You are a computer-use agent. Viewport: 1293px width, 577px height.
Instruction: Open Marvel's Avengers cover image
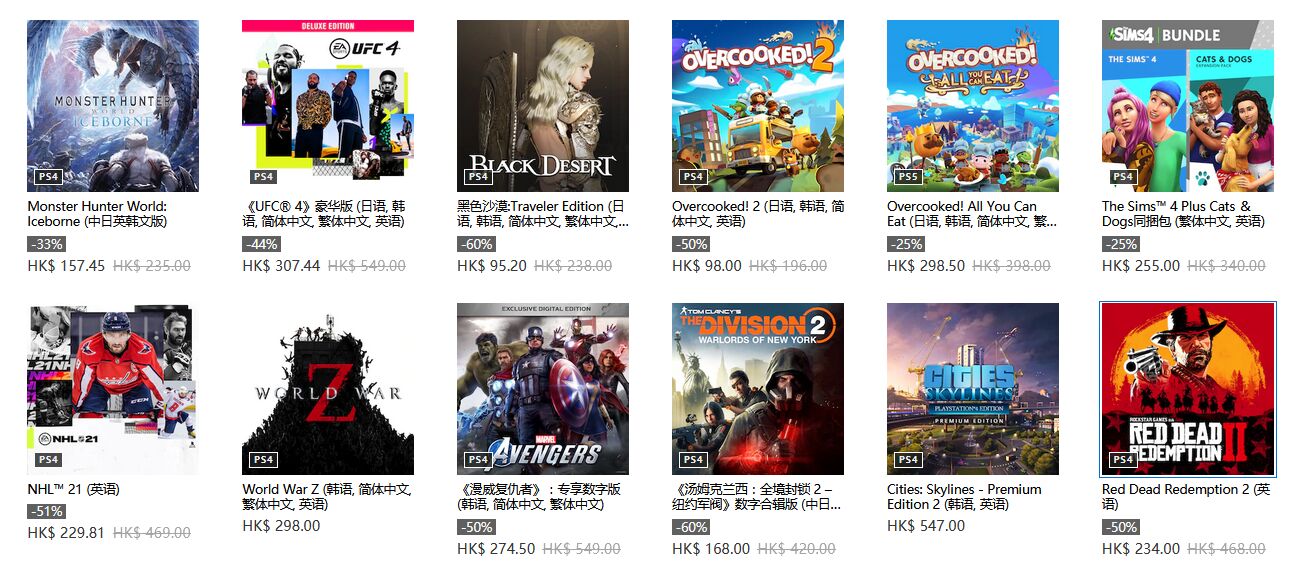pyautogui.click(x=543, y=389)
